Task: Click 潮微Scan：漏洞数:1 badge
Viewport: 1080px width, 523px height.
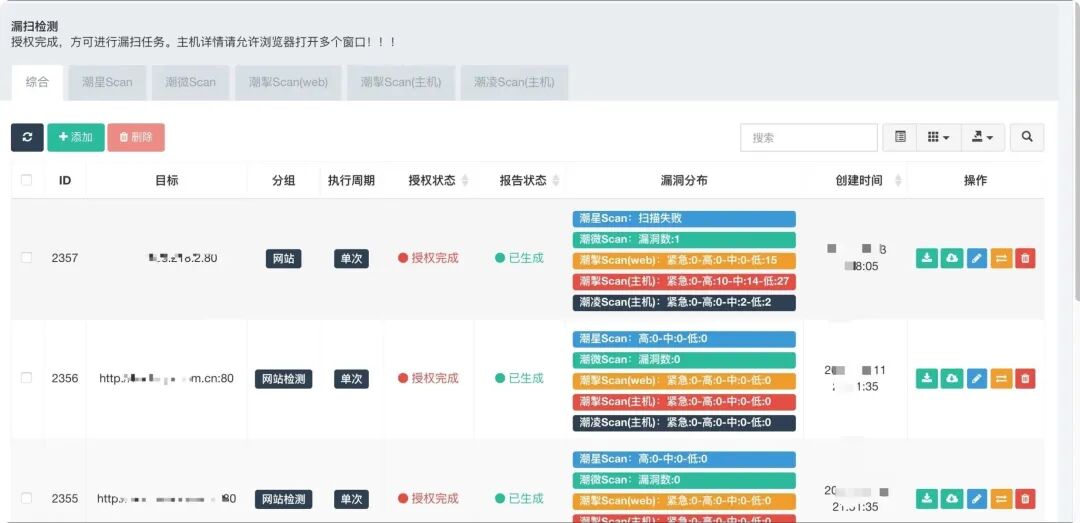Action: (x=684, y=239)
